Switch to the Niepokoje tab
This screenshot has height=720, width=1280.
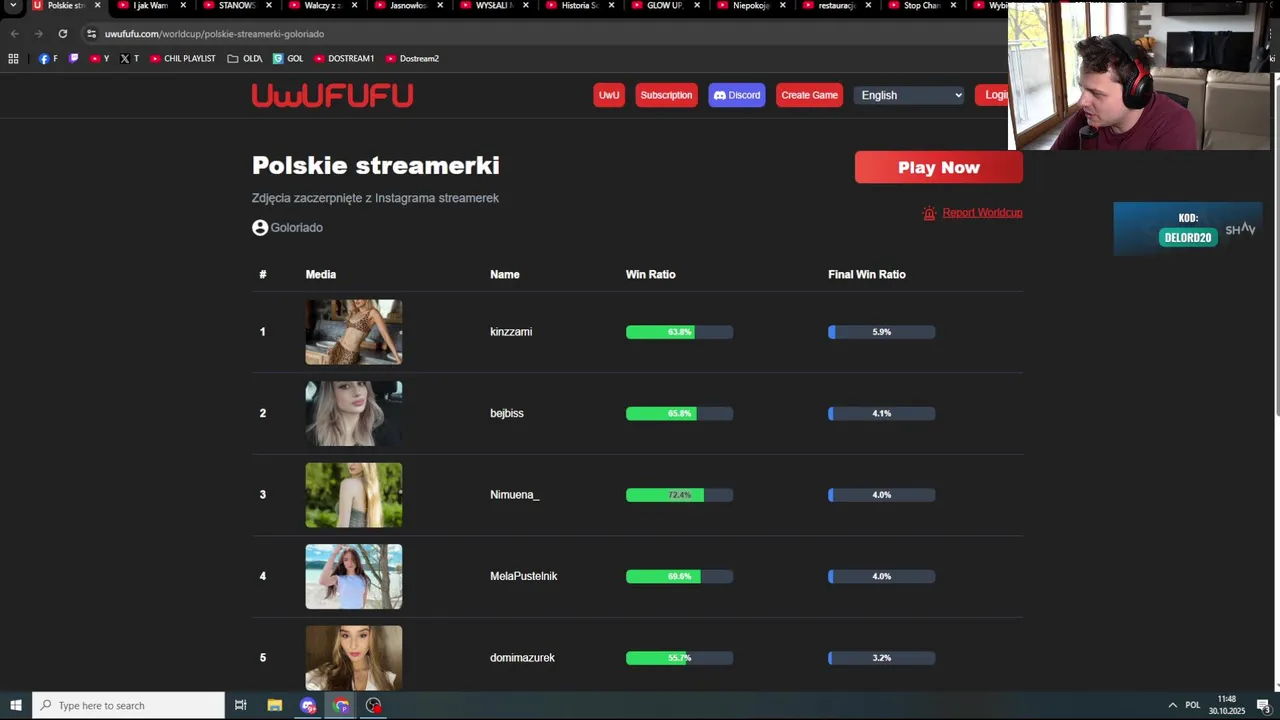click(x=750, y=6)
